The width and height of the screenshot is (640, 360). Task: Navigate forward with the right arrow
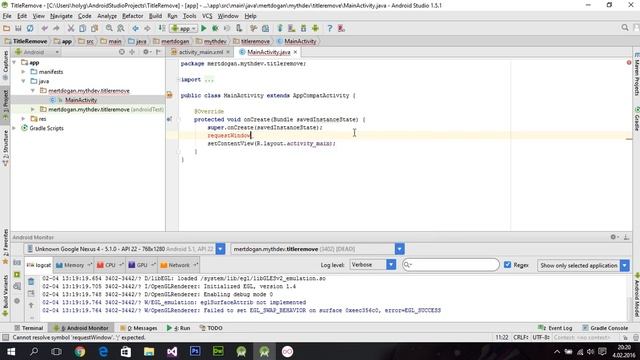[x=147, y=28]
